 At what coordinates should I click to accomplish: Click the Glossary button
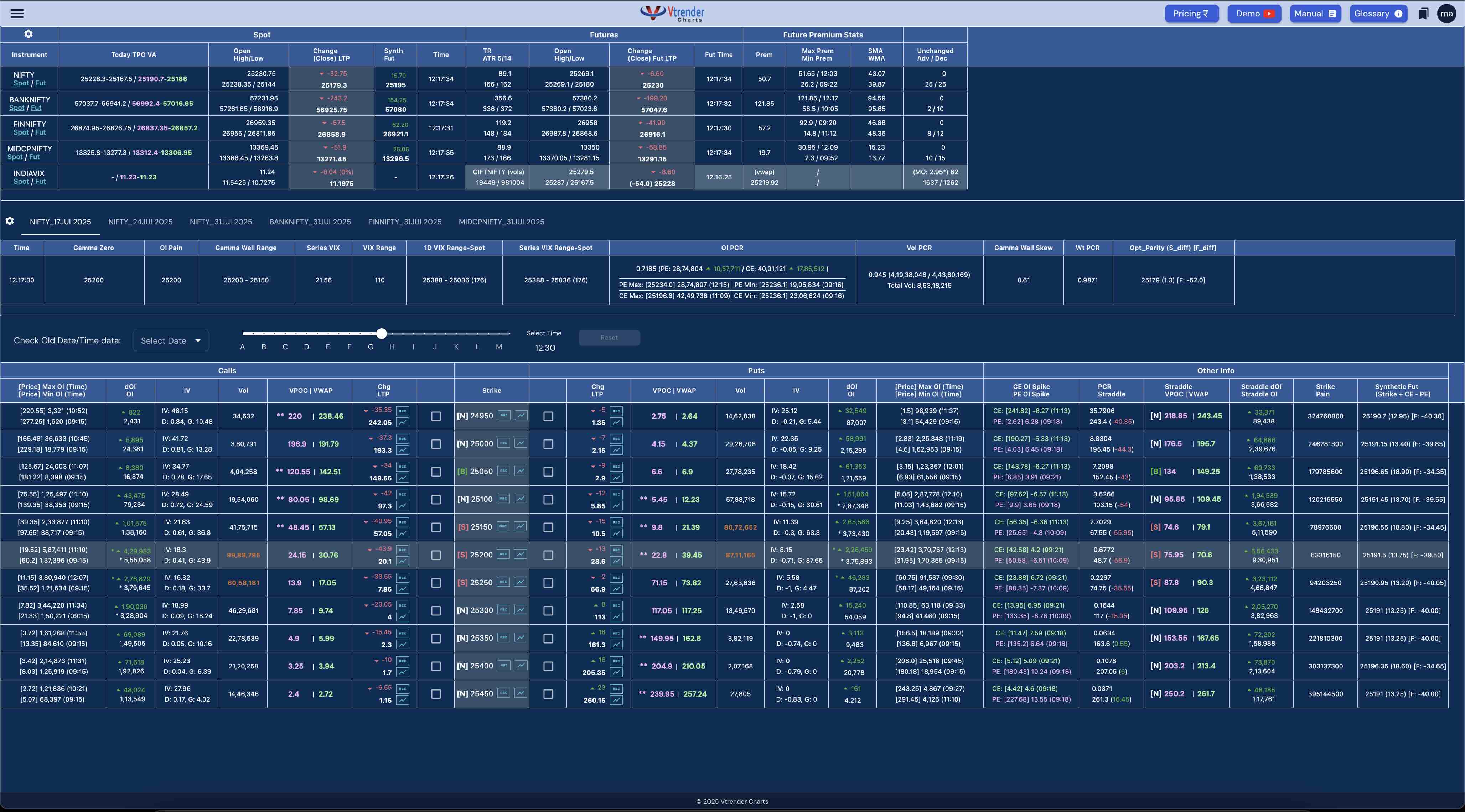point(1377,14)
